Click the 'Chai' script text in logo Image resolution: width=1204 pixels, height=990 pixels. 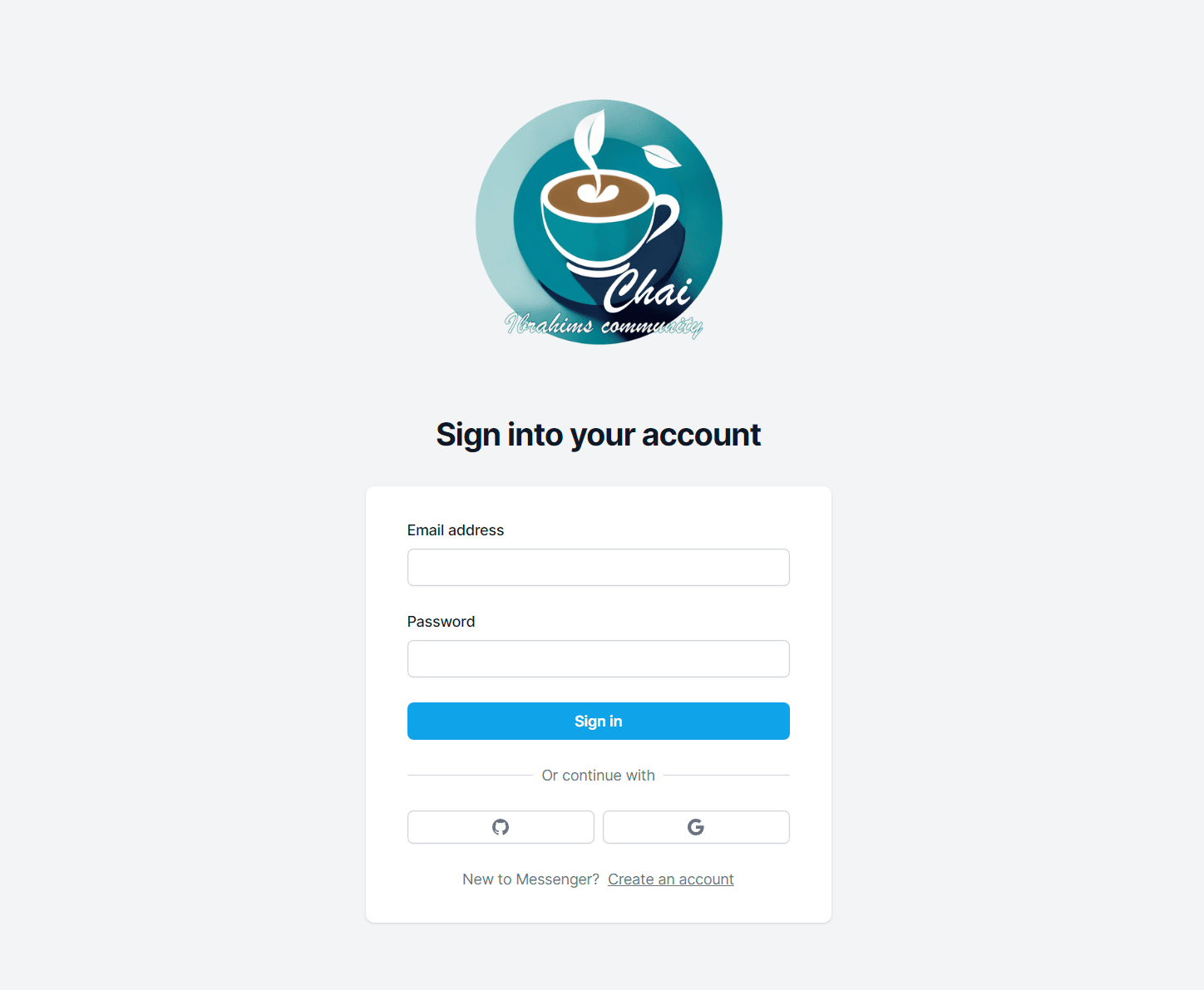click(x=648, y=290)
